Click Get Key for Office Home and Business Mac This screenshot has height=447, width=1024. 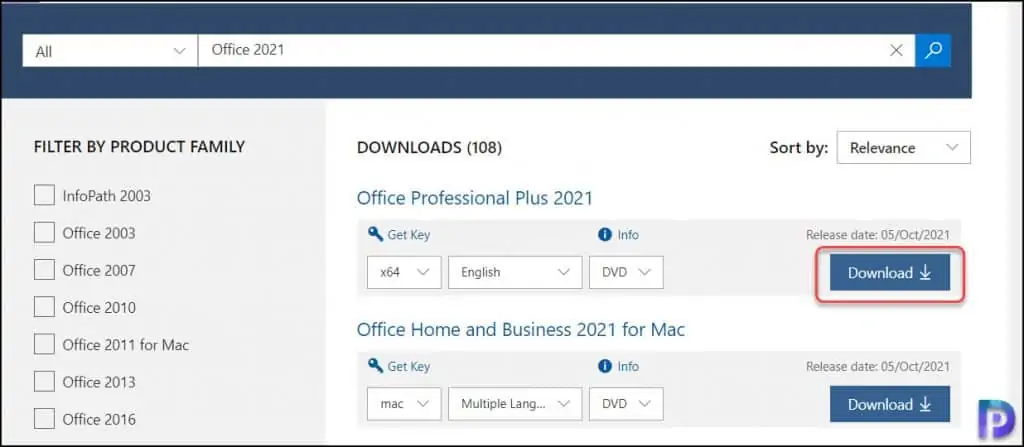[409, 366]
